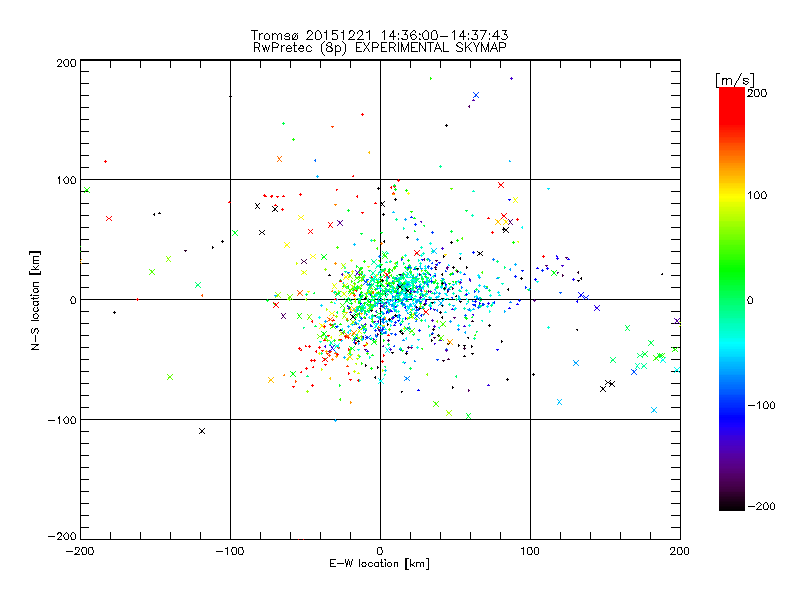The image size is (800, 600).
Task: Click the black bottom of the colorbar
Action: 732,504
